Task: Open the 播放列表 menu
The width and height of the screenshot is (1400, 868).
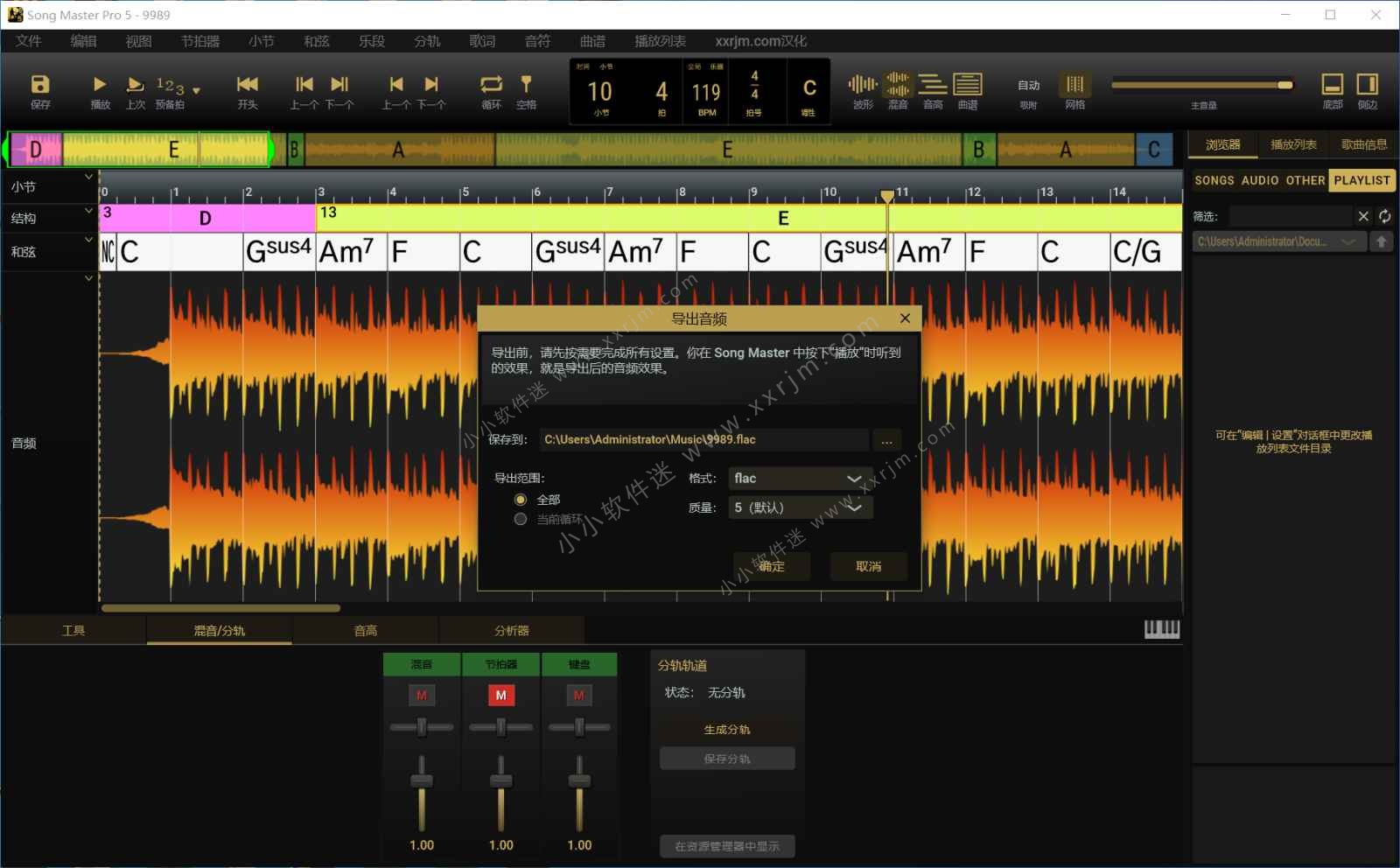Action: point(661,41)
